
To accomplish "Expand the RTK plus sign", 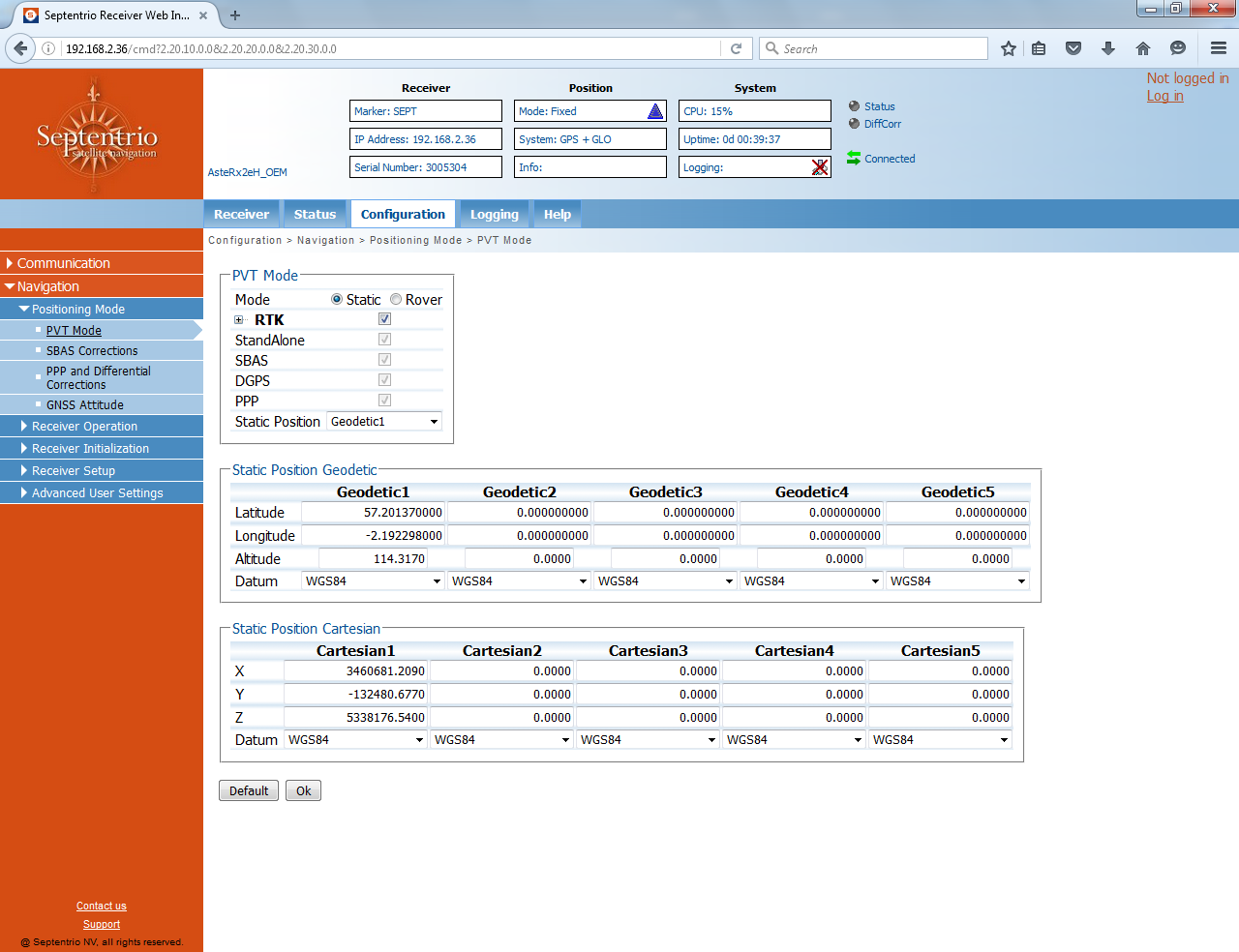I will pyautogui.click(x=239, y=320).
